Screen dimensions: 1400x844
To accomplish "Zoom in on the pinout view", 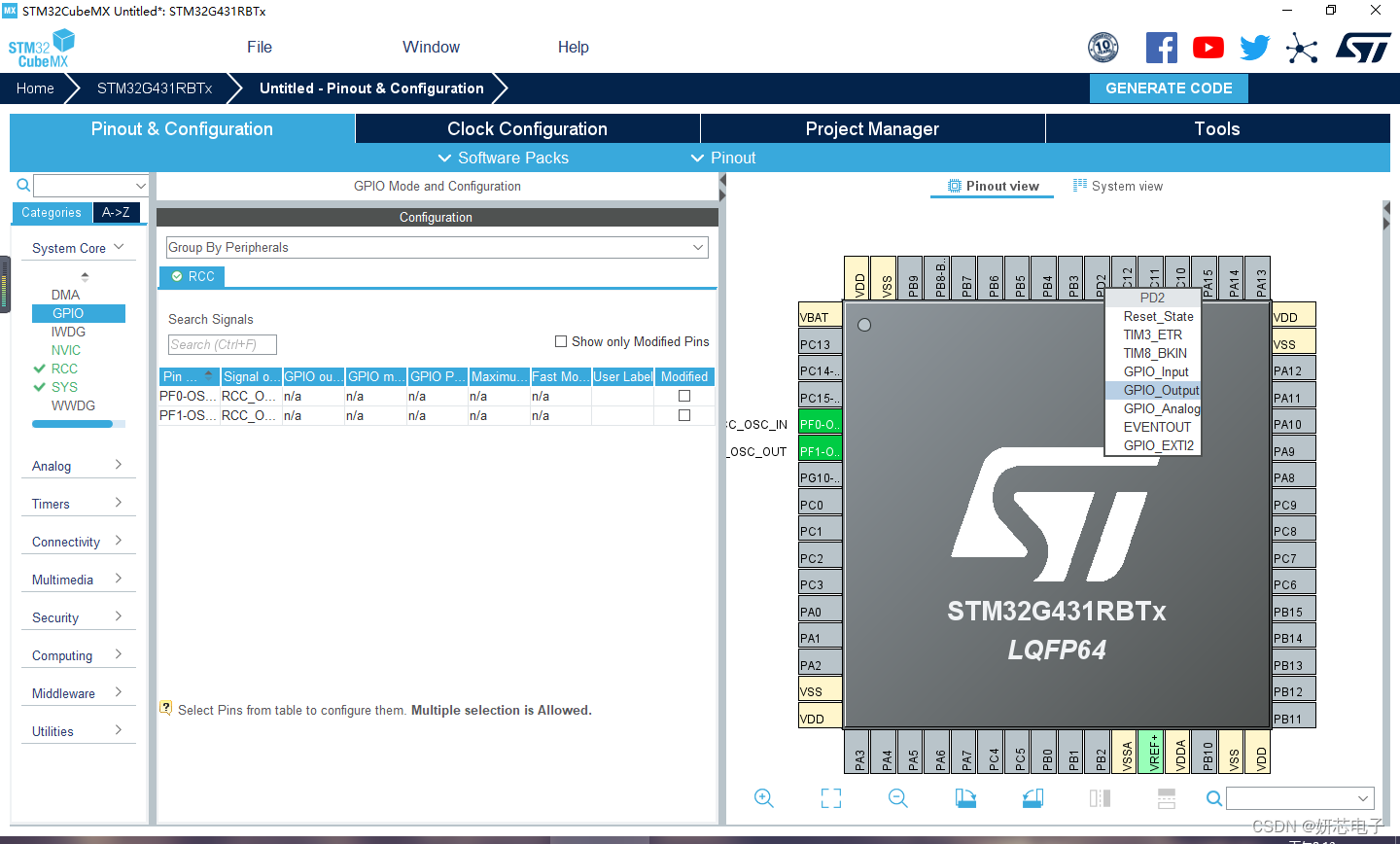I will 764,798.
